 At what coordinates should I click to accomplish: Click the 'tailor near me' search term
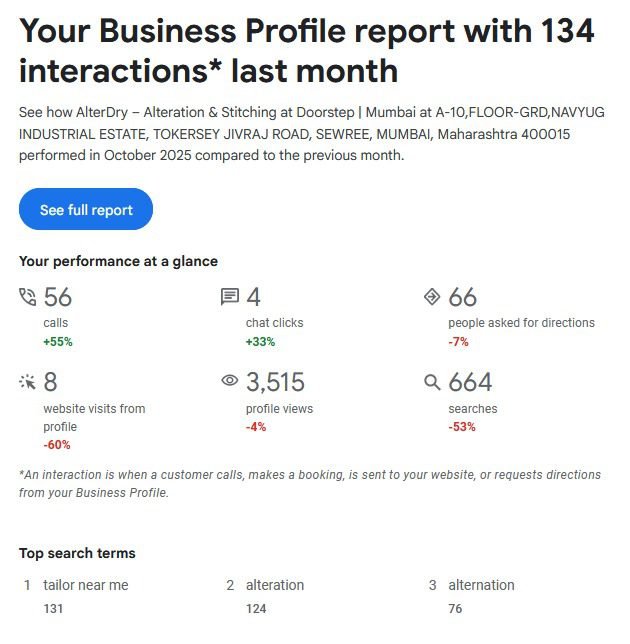pyautogui.click(x=86, y=585)
